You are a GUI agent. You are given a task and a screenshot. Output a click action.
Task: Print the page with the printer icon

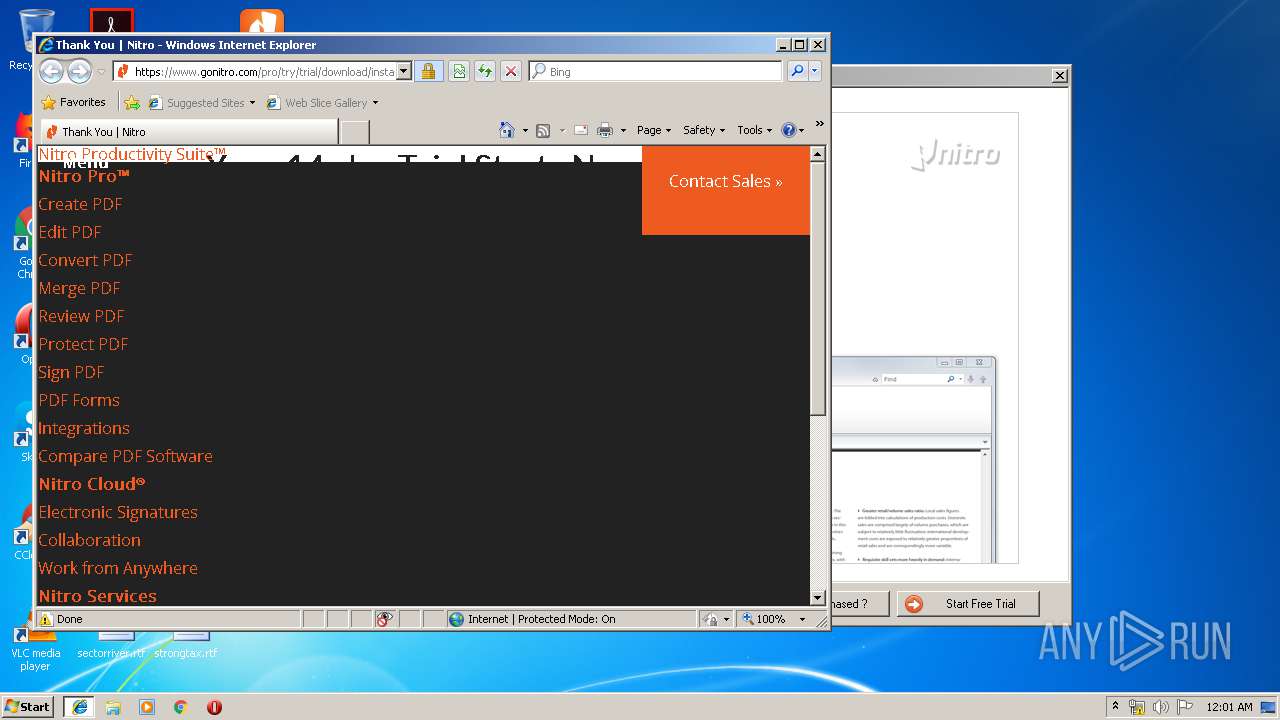pyautogui.click(x=604, y=130)
